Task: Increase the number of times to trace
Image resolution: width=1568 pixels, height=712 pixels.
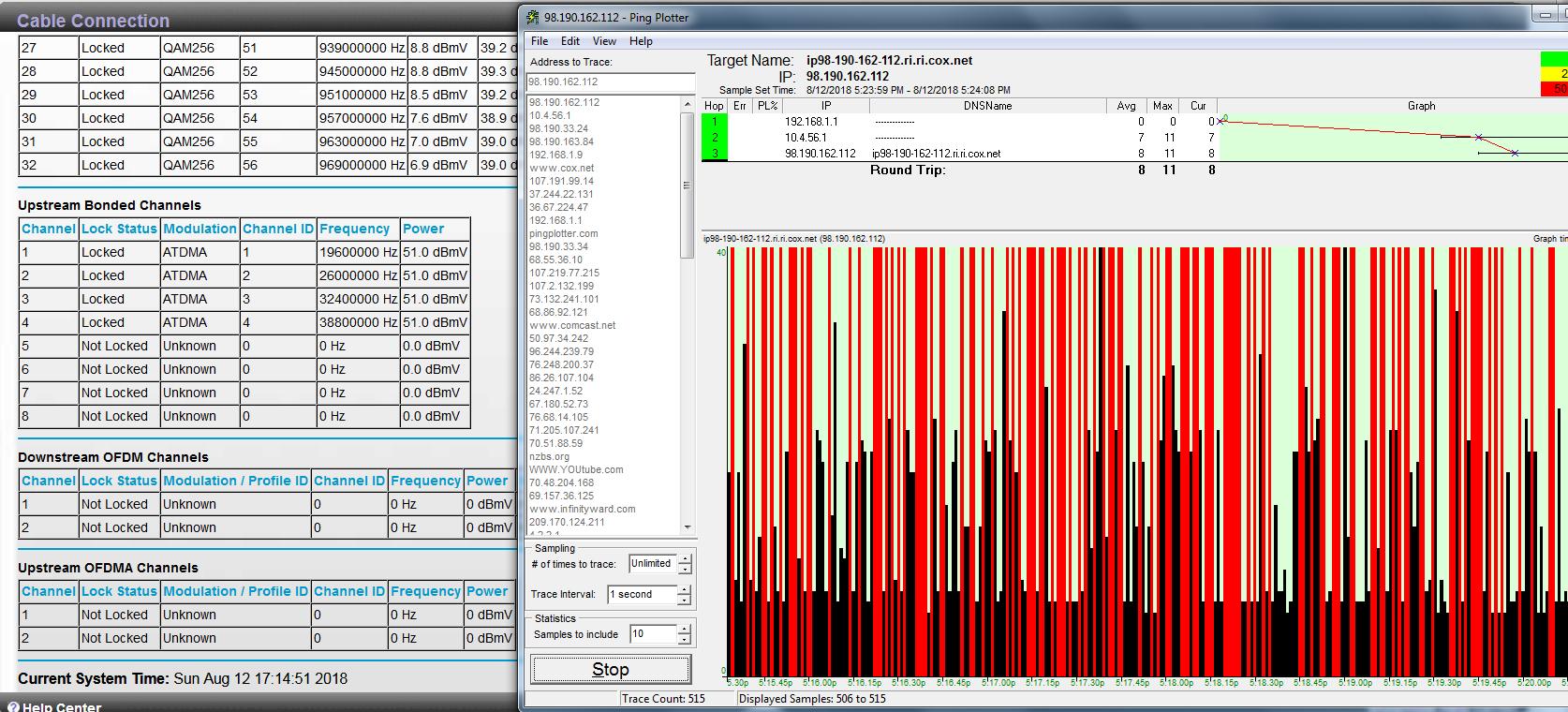Action: click(x=685, y=559)
